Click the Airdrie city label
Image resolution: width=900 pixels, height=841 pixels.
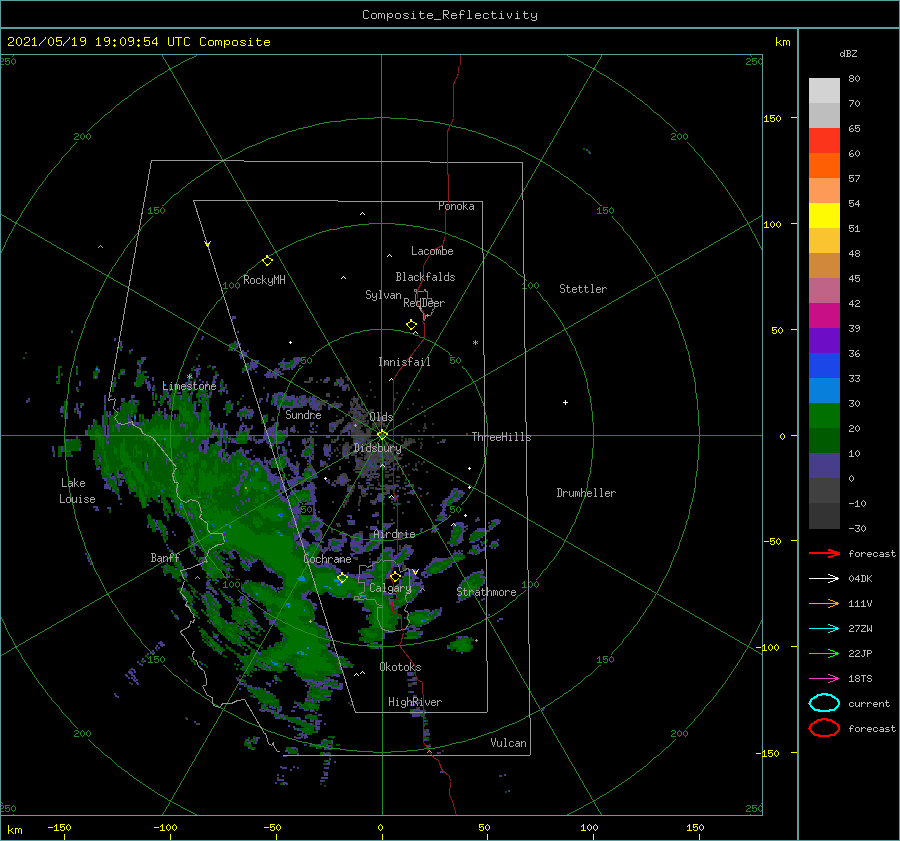(394, 534)
